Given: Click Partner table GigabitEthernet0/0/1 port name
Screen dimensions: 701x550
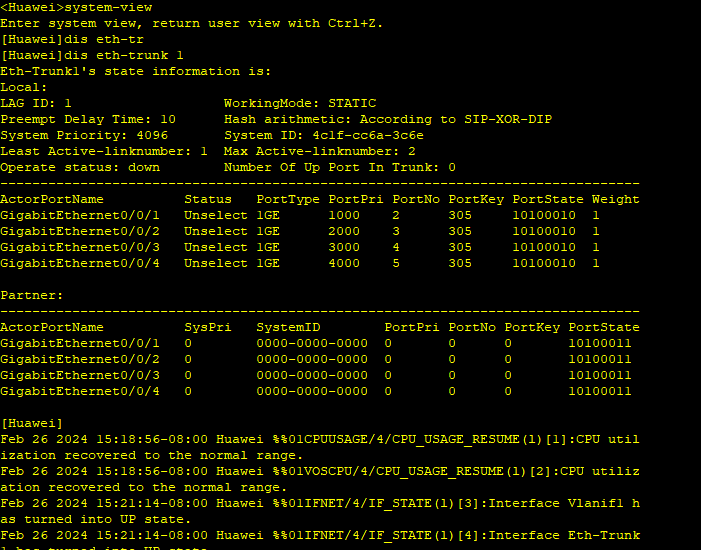Looking at the screenshot, I should pyautogui.click(x=80, y=344).
